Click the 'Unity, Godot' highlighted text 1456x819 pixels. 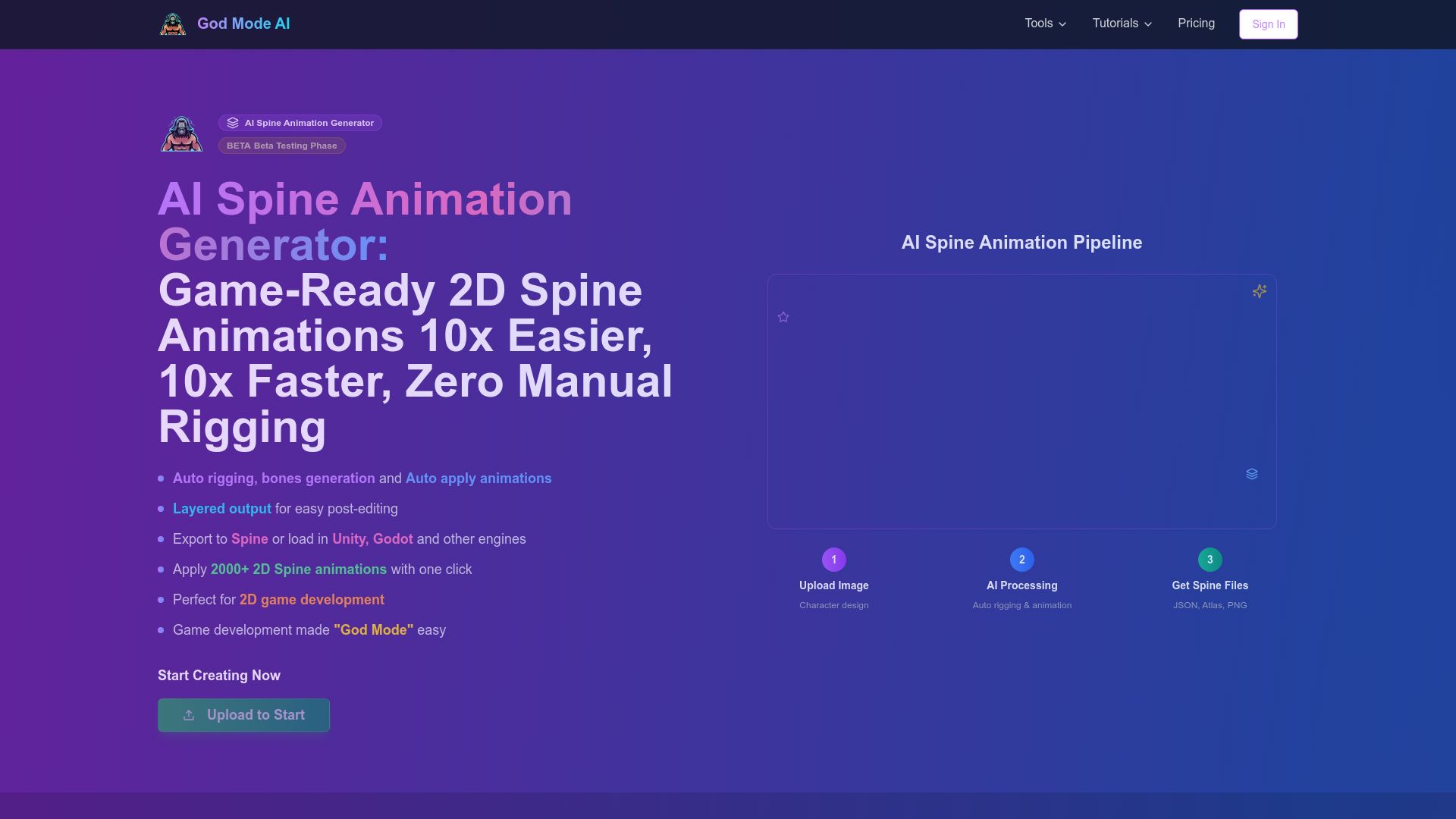(x=372, y=539)
